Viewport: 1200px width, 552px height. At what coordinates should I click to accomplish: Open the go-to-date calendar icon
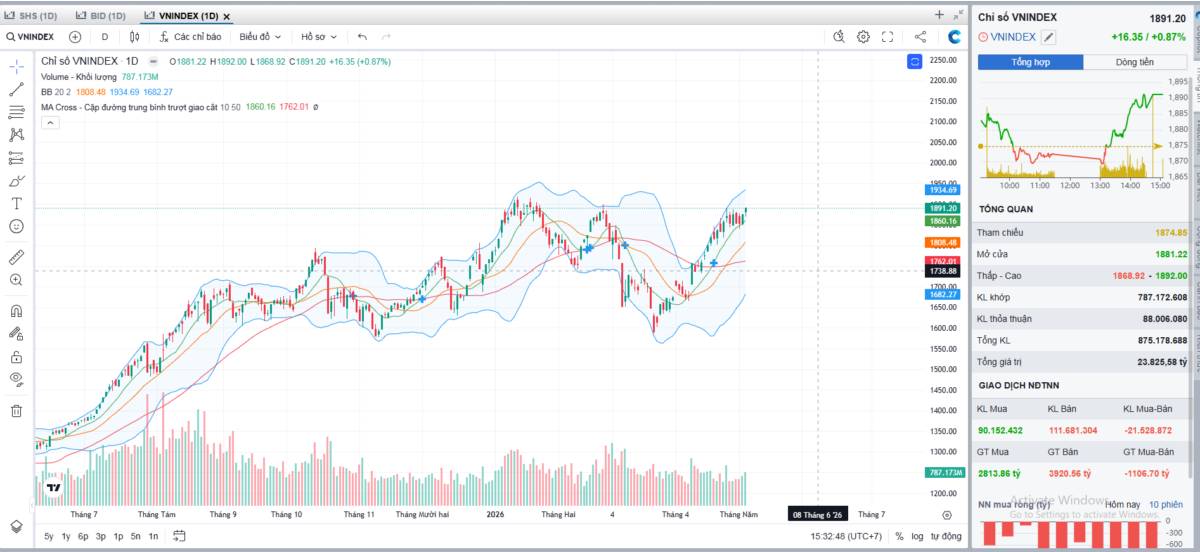pos(179,537)
